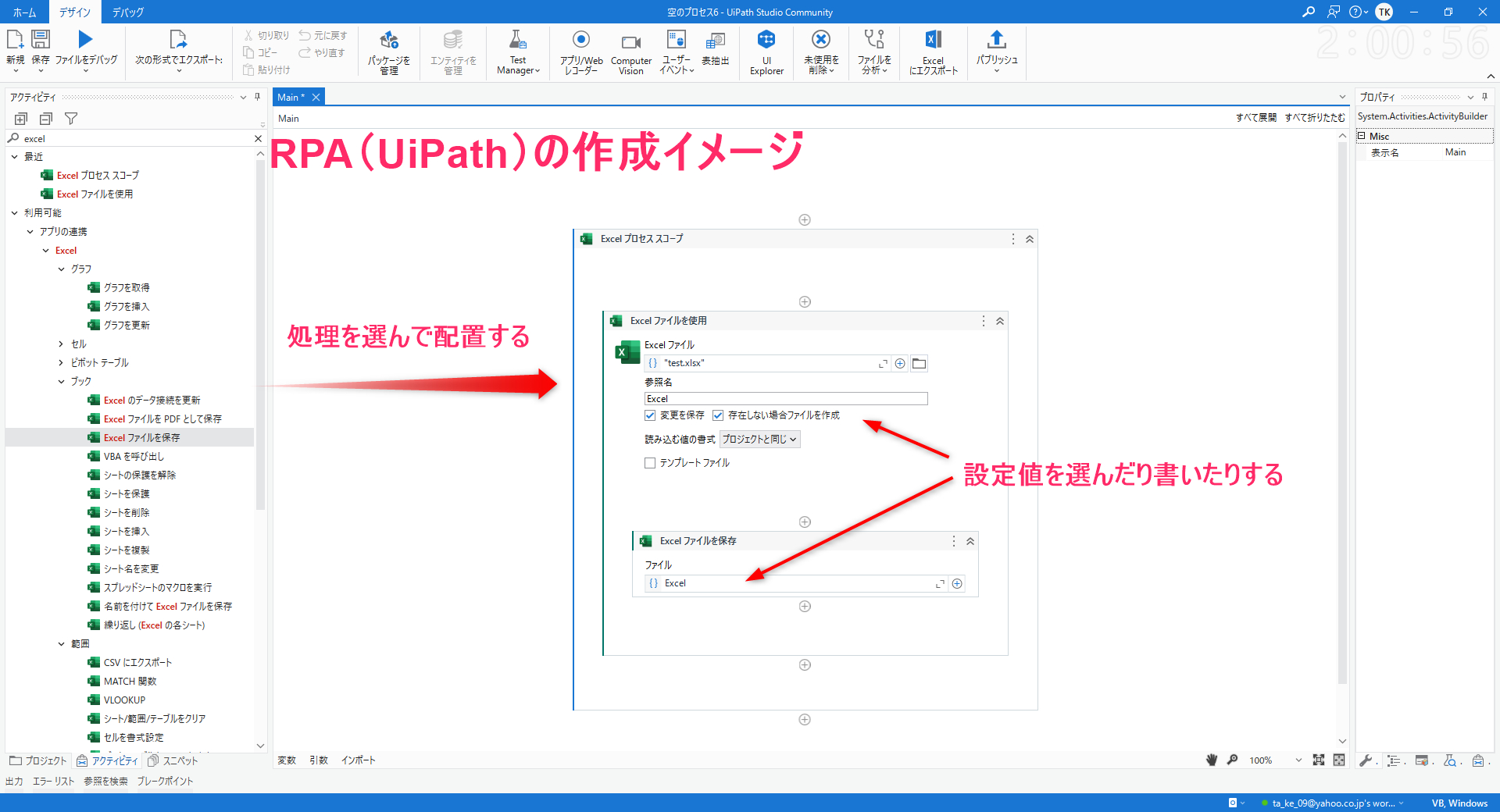Image resolution: width=1500 pixels, height=812 pixels.
Task: Open plus menu beside test.xlsx field
Action: 900,363
